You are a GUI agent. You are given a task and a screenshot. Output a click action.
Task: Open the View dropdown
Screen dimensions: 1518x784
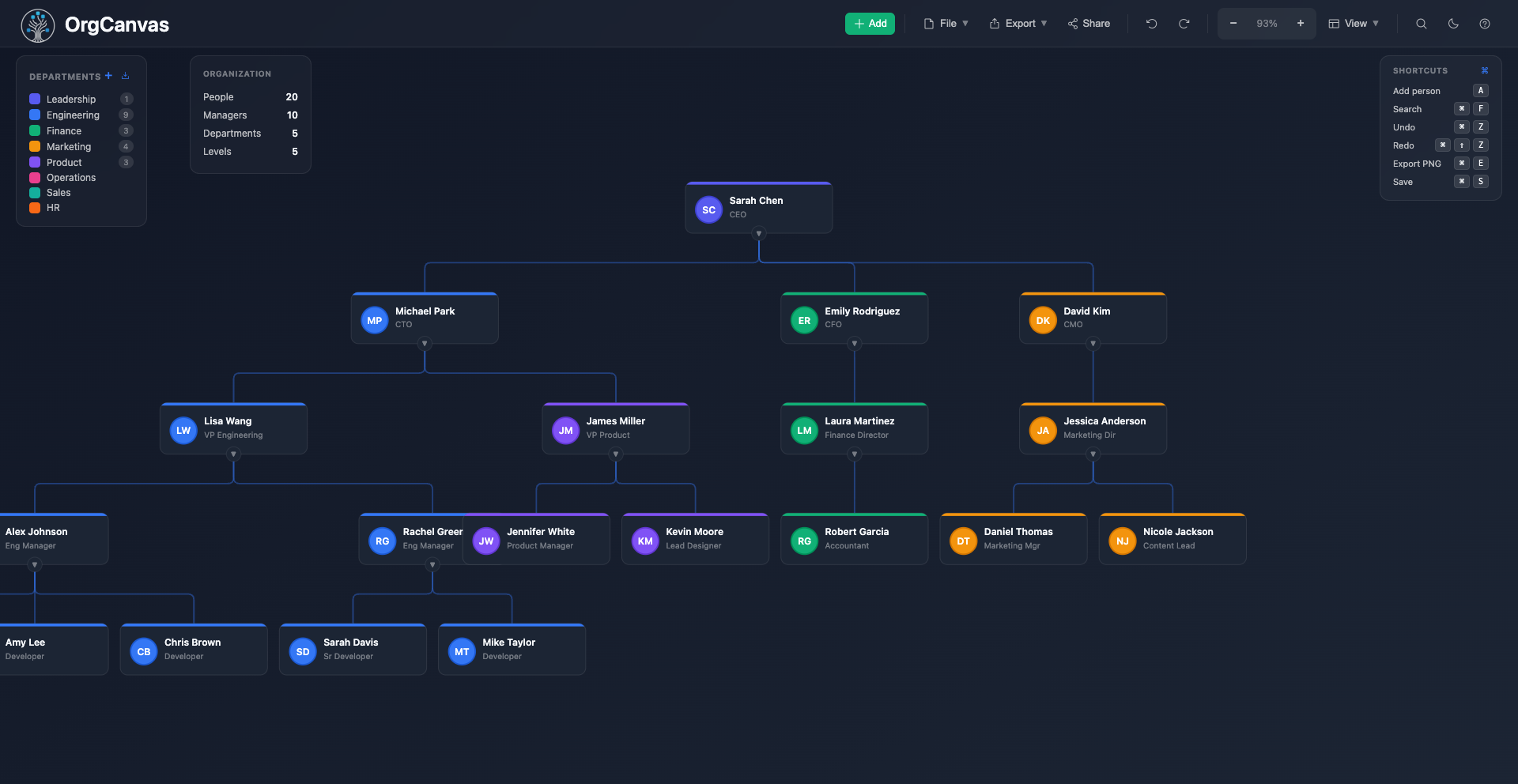(1354, 24)
